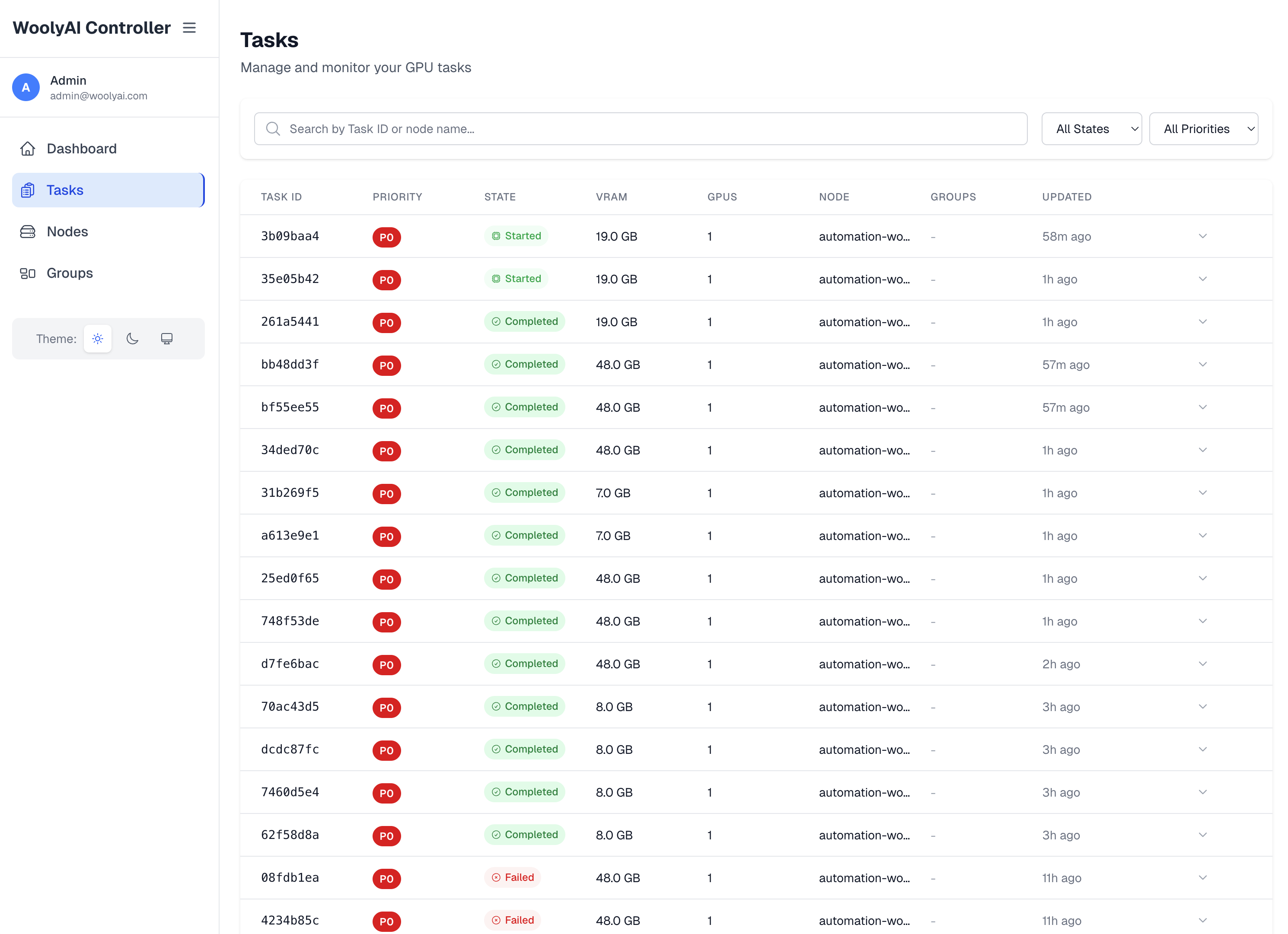The height and width of the screenshot is (934, 1288).
Task: Click the magnifier icon in search bar
Action: (x=273, y=129)
